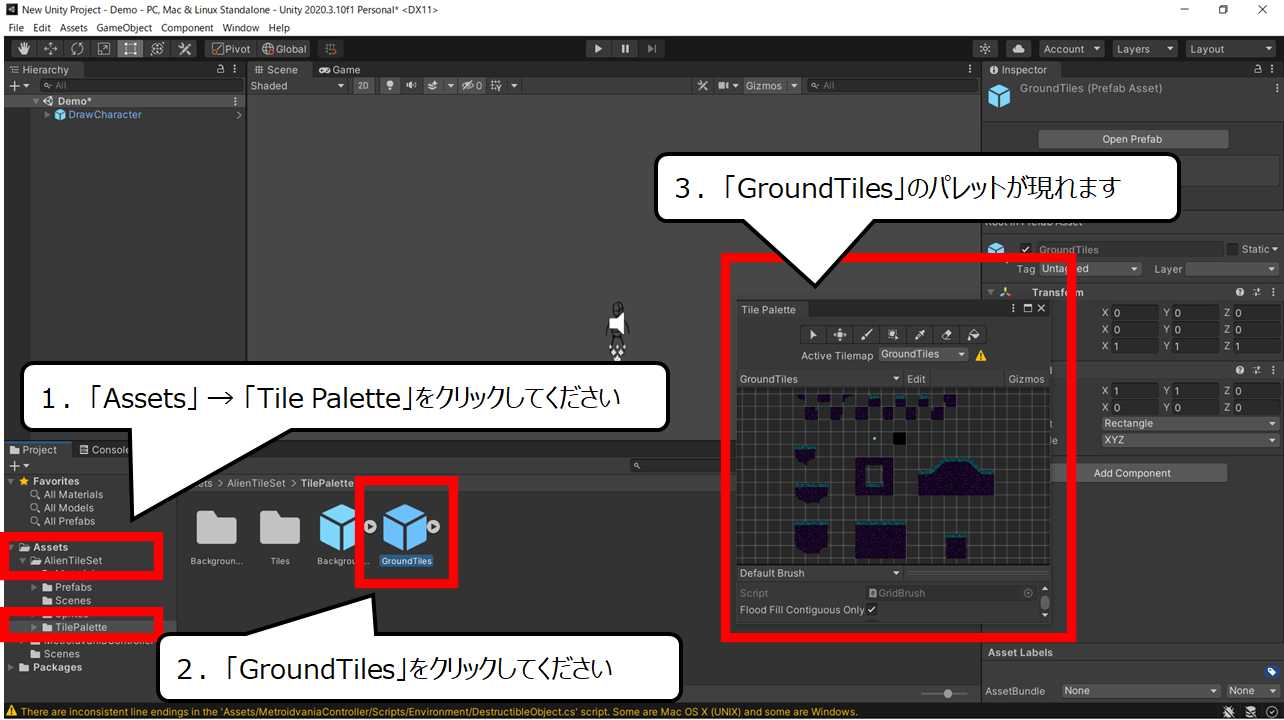Switch to the Console tab
Screen dimensions: 1284x720
click(x=104, y=450)
